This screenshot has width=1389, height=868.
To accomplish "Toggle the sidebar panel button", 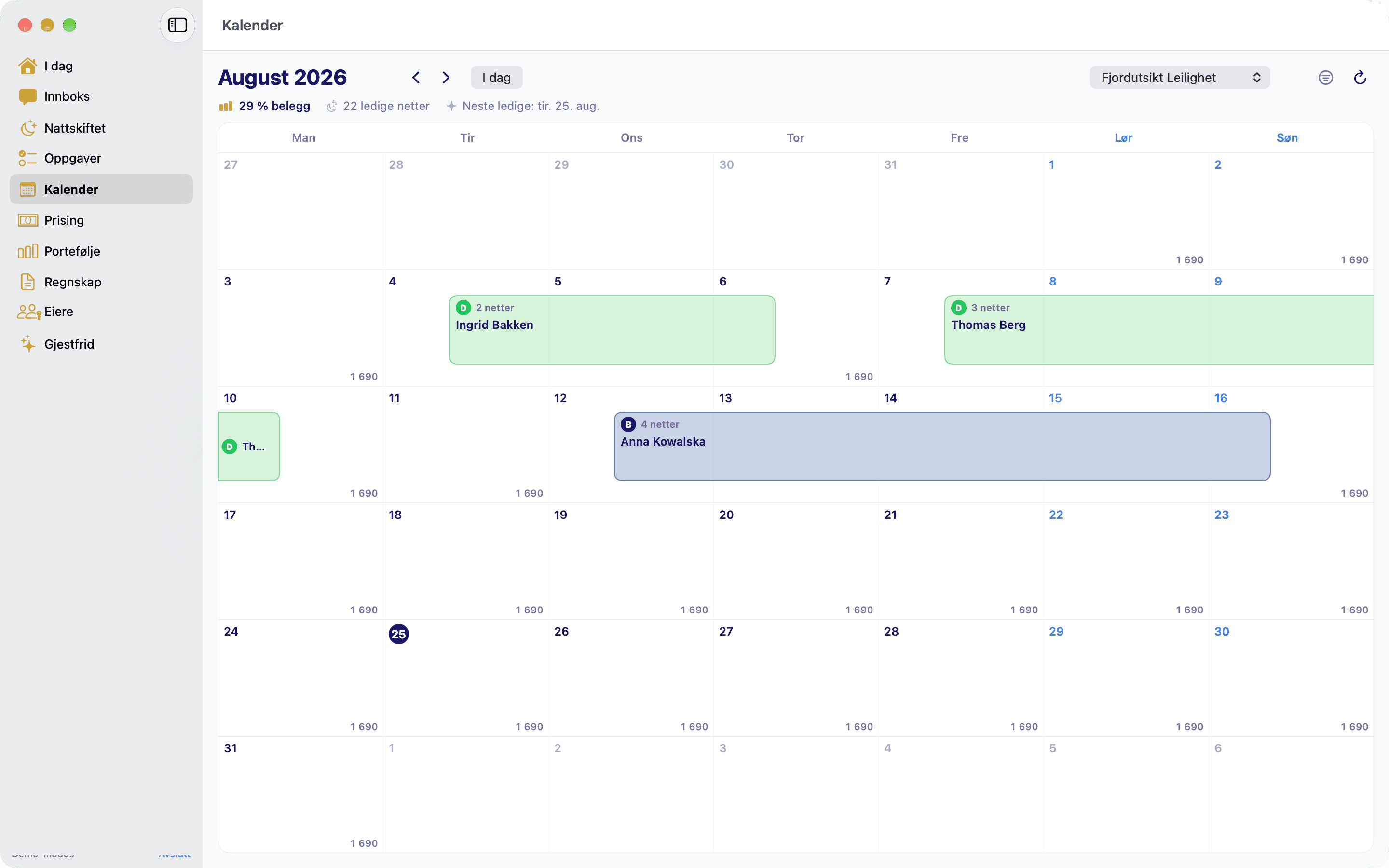I will [177, 25].
